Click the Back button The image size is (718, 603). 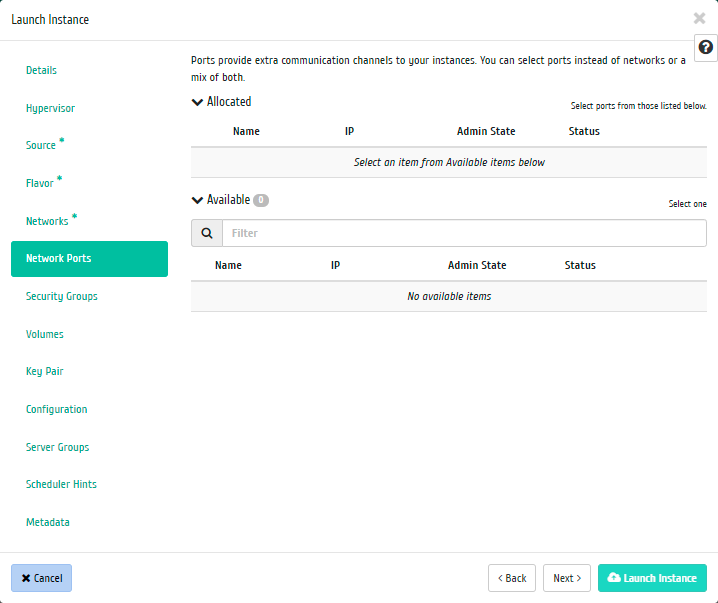(x=511, y=578)
